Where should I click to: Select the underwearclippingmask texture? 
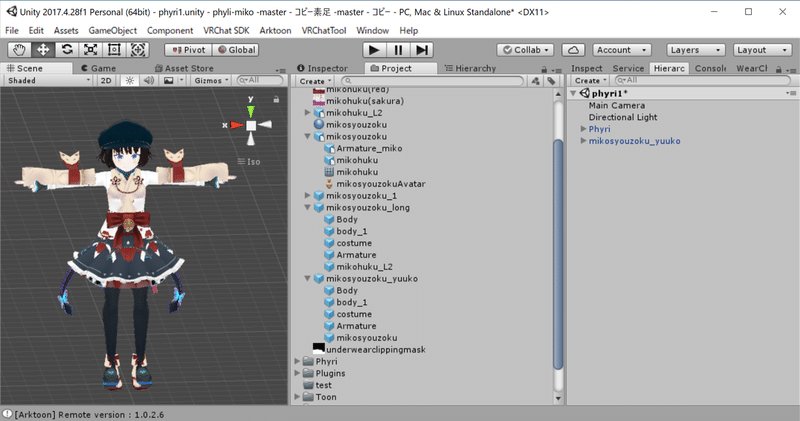click(x=375, y=350)
